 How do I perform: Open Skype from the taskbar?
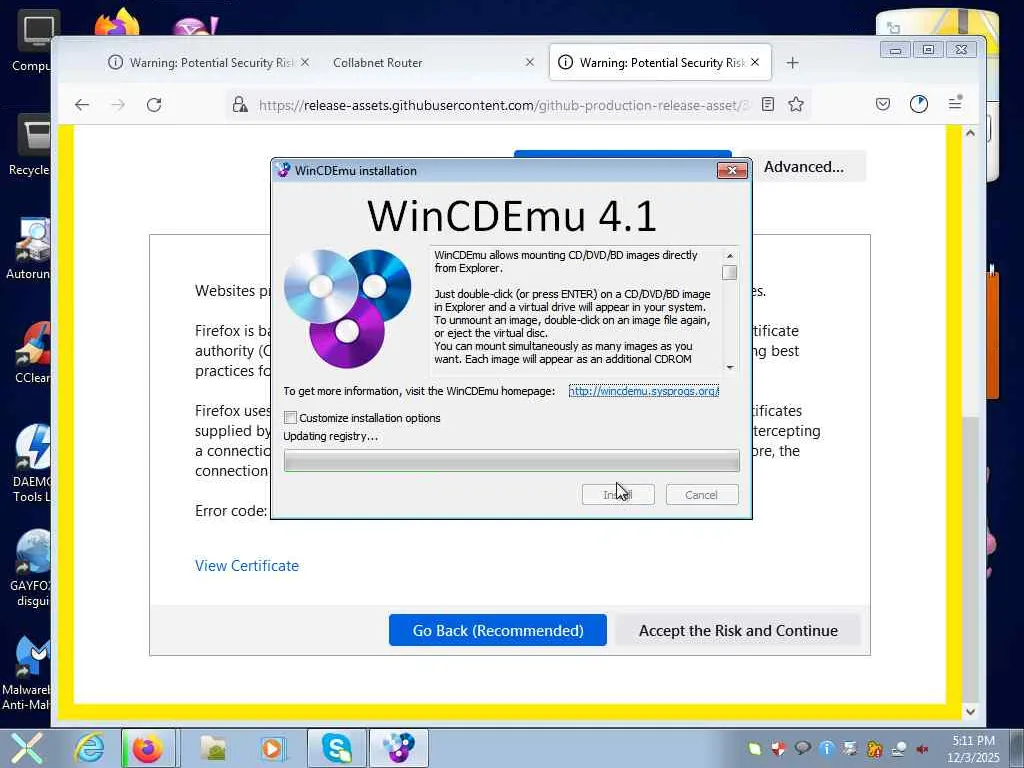[337, 748]
